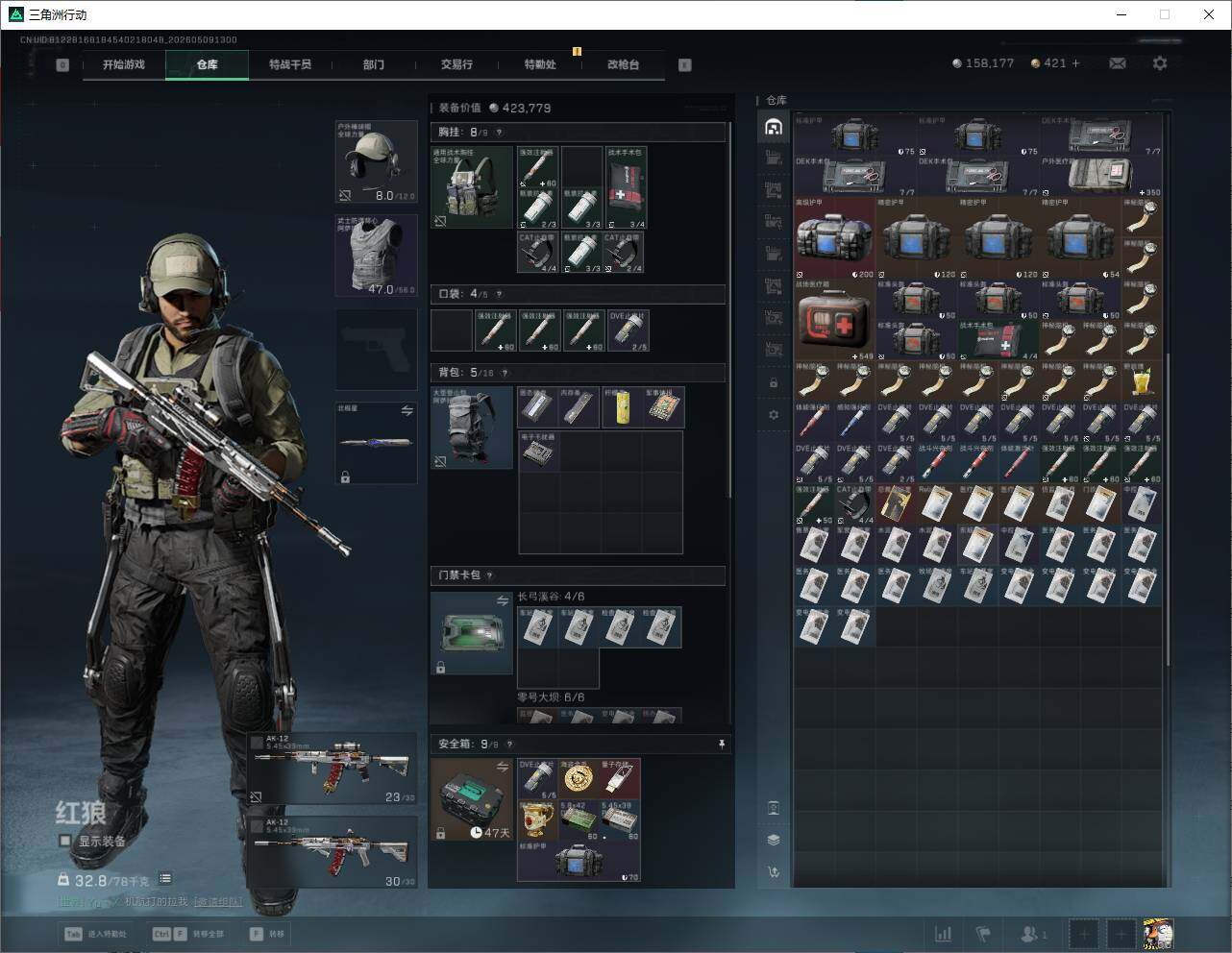Select the body armor vest slot

(x=376, y=255)
